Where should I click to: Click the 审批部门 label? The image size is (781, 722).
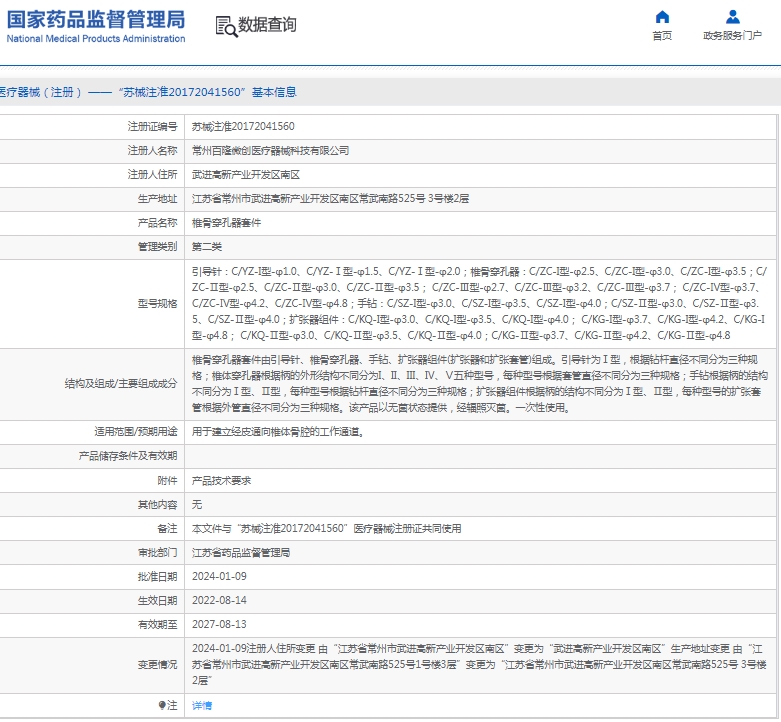coord(157,553)
